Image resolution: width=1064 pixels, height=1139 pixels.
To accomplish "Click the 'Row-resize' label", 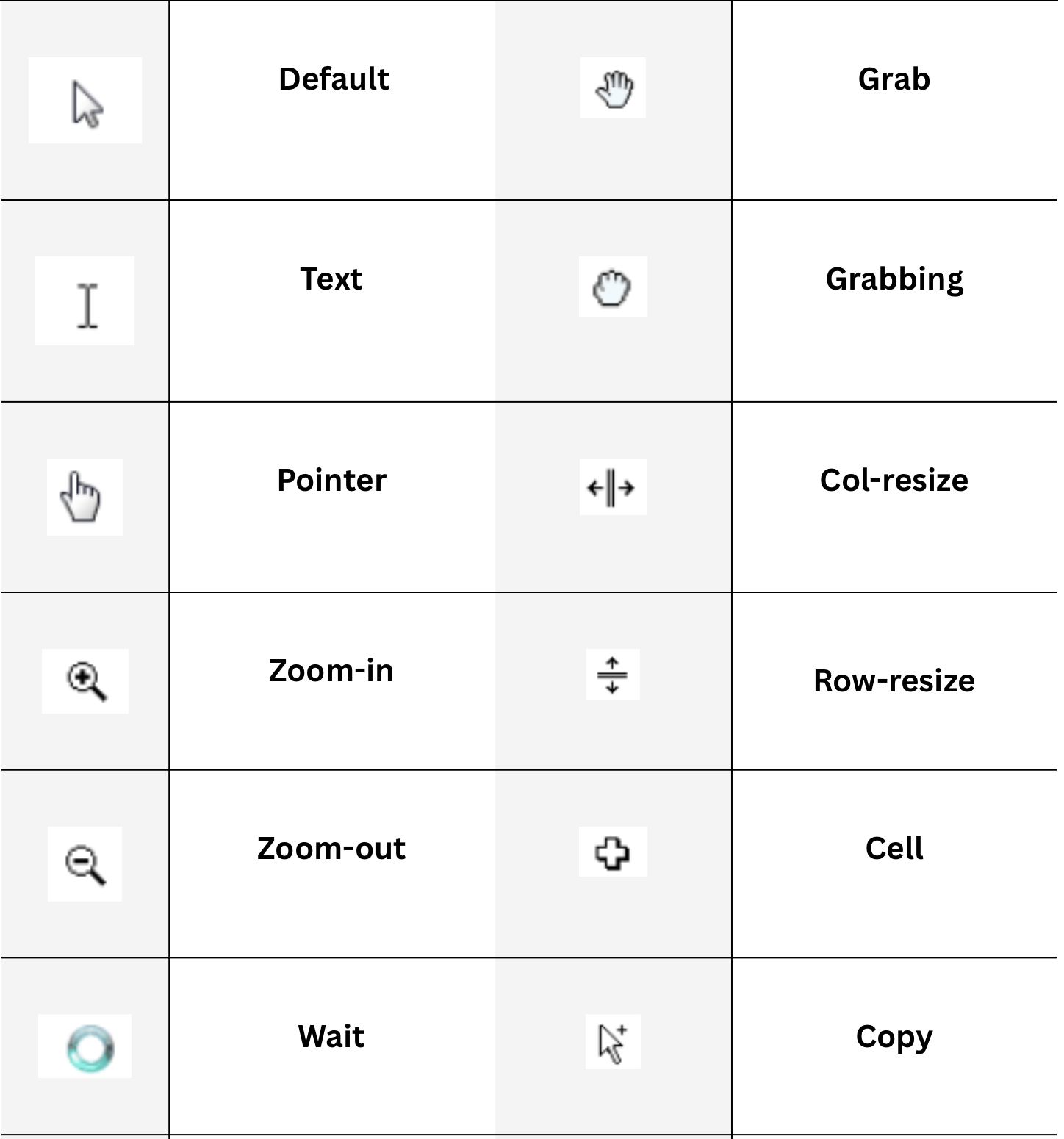I will 894,680.
